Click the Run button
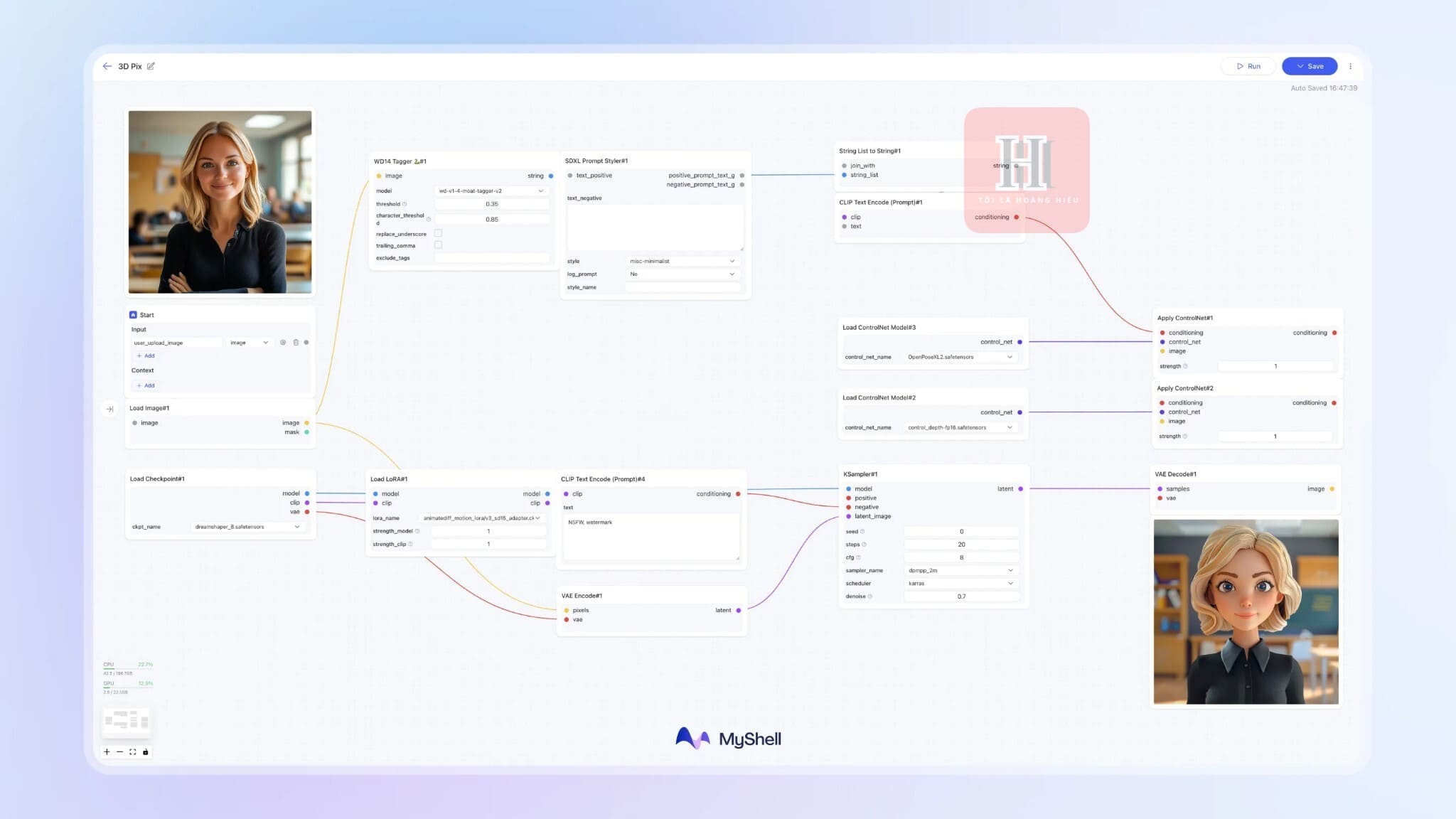Screen dimensions: 1456x819 point(1248,66)
